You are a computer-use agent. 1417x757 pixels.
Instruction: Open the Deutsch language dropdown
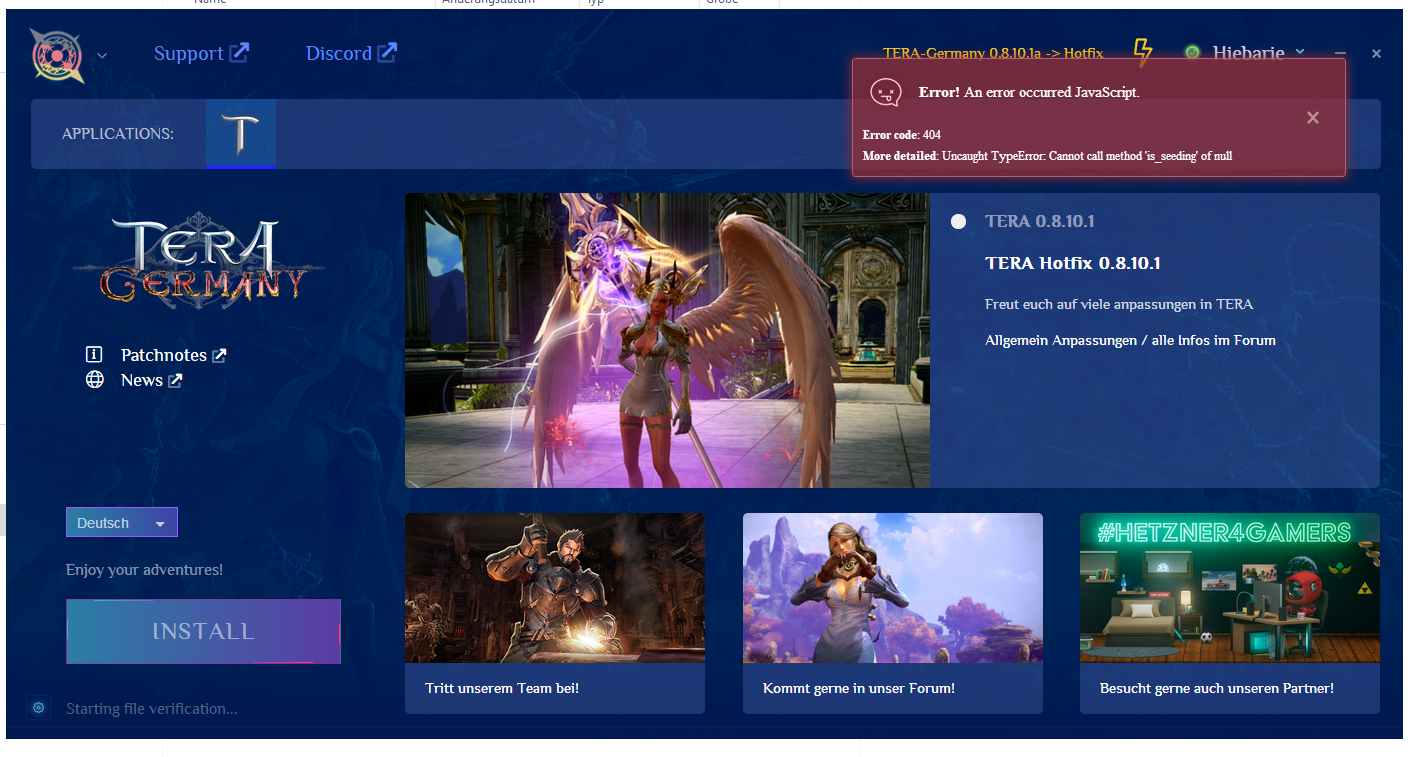point(121,523)
